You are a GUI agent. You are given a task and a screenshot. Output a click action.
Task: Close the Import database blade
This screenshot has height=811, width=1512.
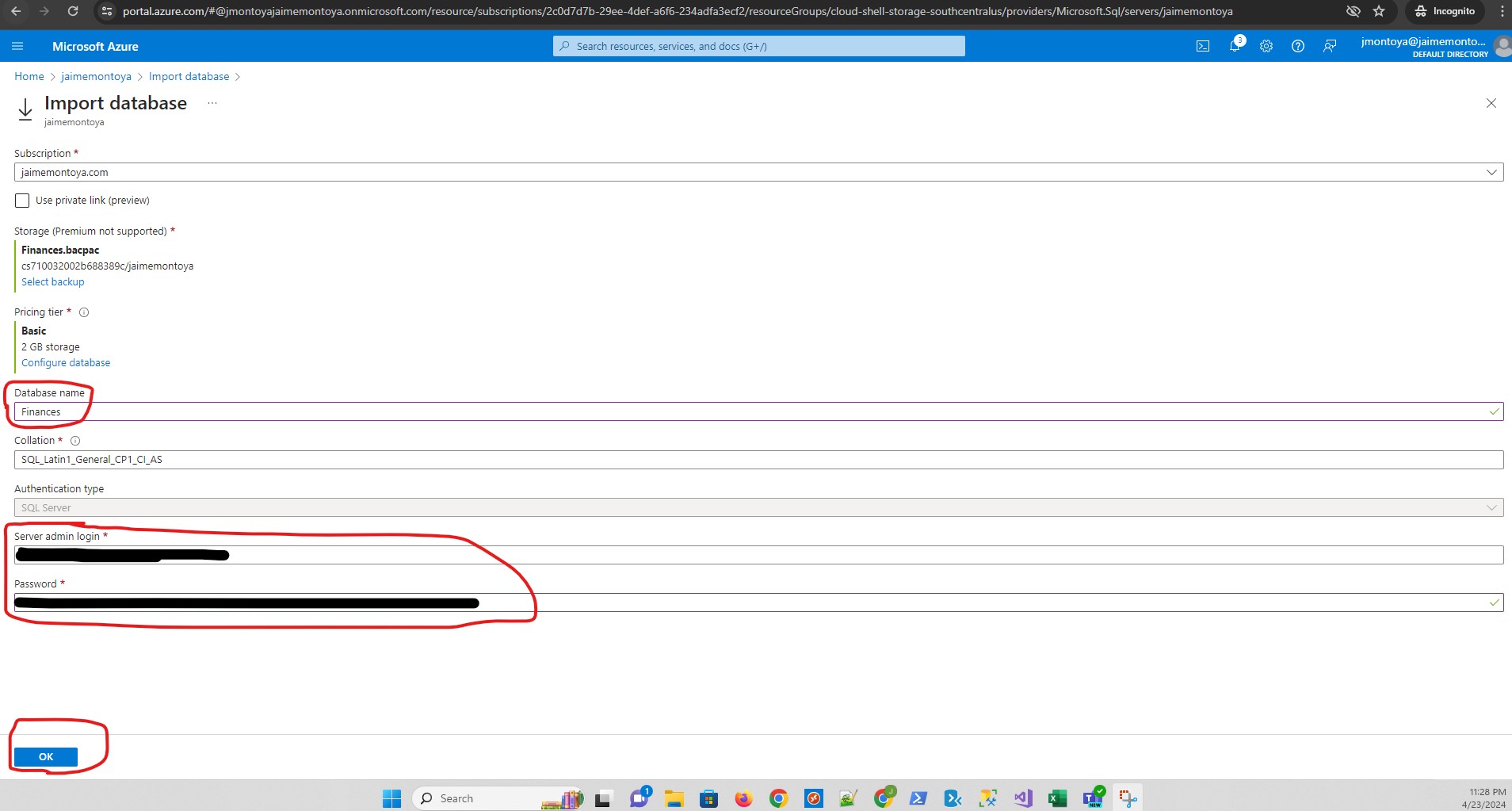(x=1491, y=103)
